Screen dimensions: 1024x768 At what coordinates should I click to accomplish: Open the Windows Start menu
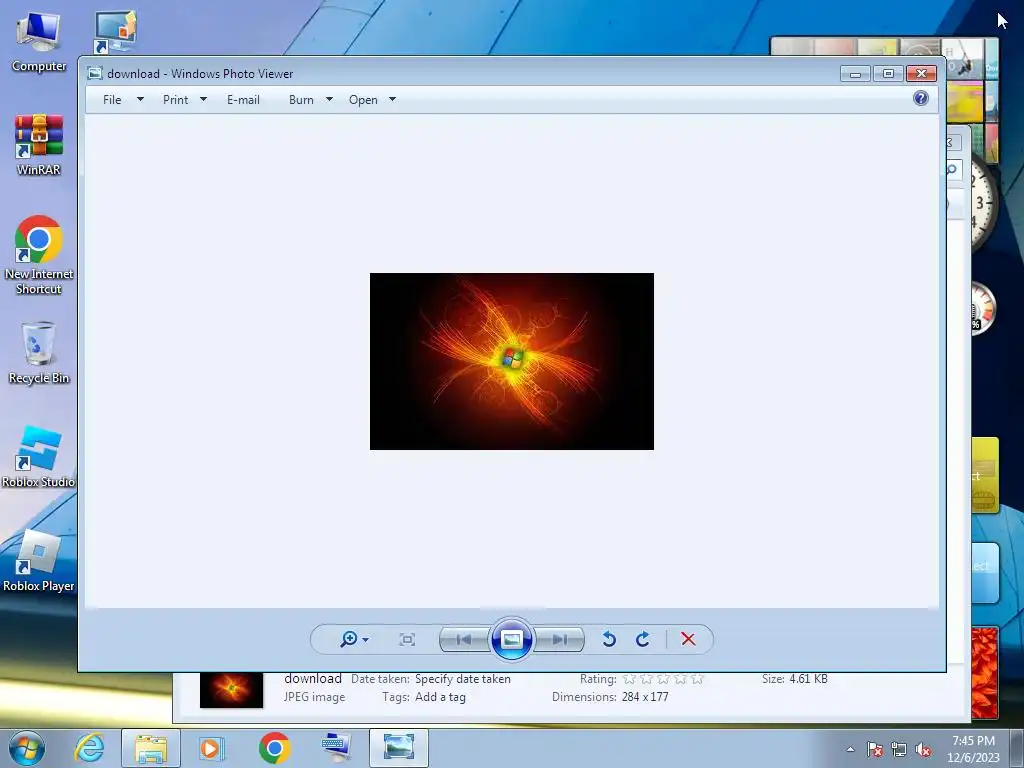27,748
